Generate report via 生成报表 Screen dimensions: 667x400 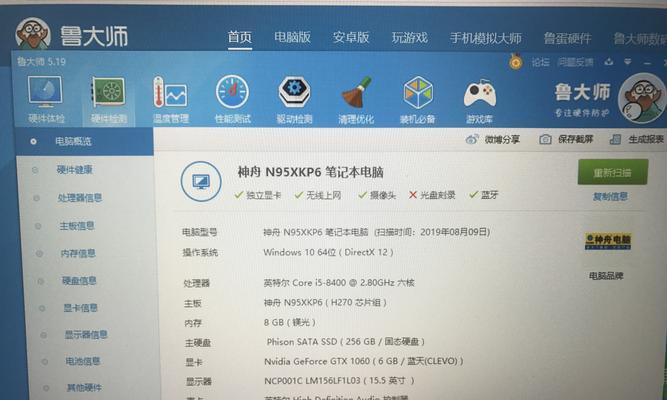pos(637,139)
